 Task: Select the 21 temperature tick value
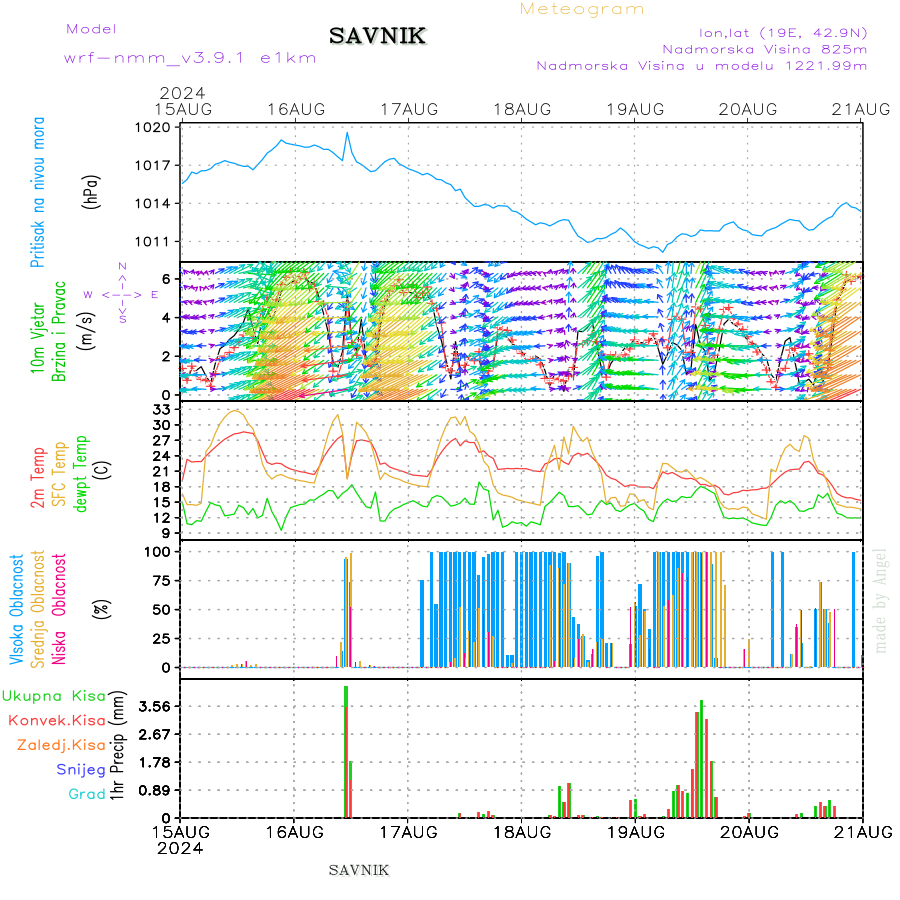tap(162, 472)
